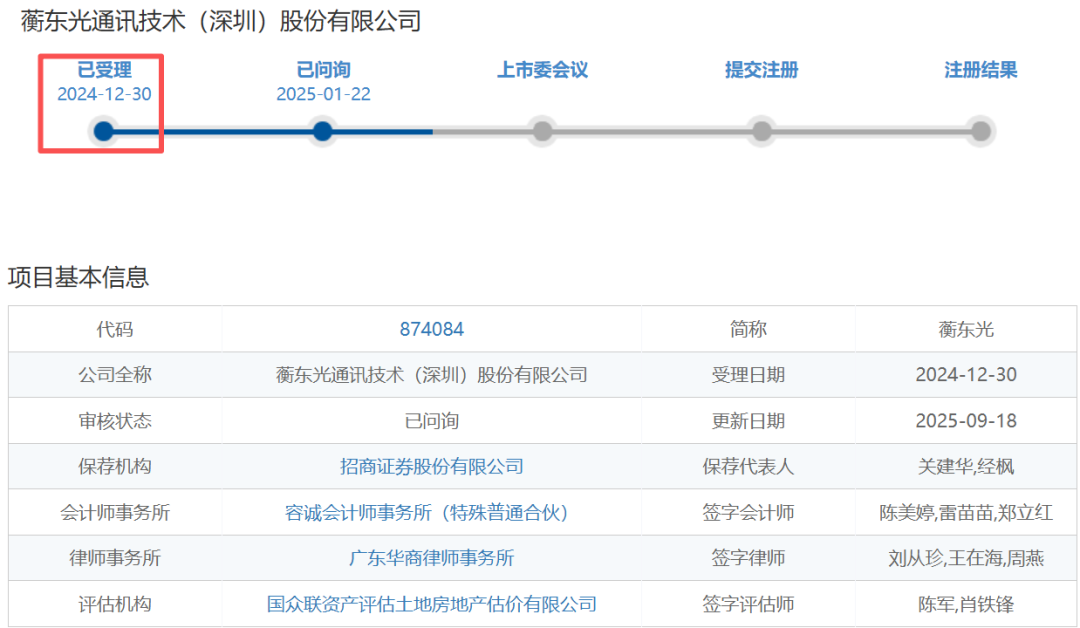Click the grey timeline dot under 注册结果
This screenshot has width=1080, height=628.
coord(980,131)
